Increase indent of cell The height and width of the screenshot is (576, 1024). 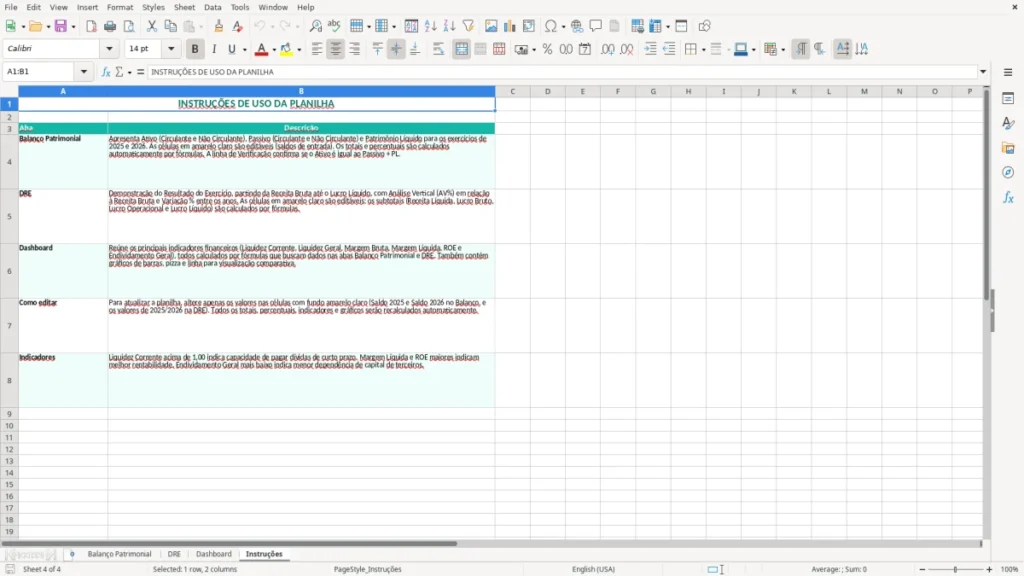tap(650, 49)
